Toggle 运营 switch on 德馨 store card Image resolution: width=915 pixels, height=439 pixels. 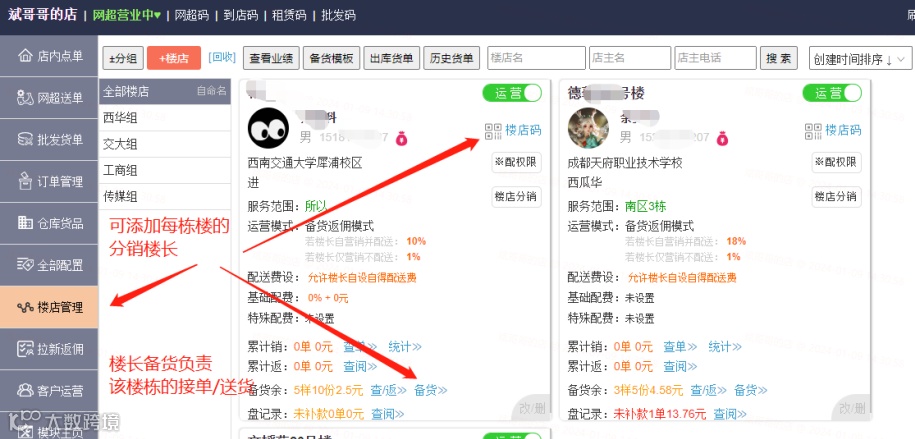click(x=832, y=93)
